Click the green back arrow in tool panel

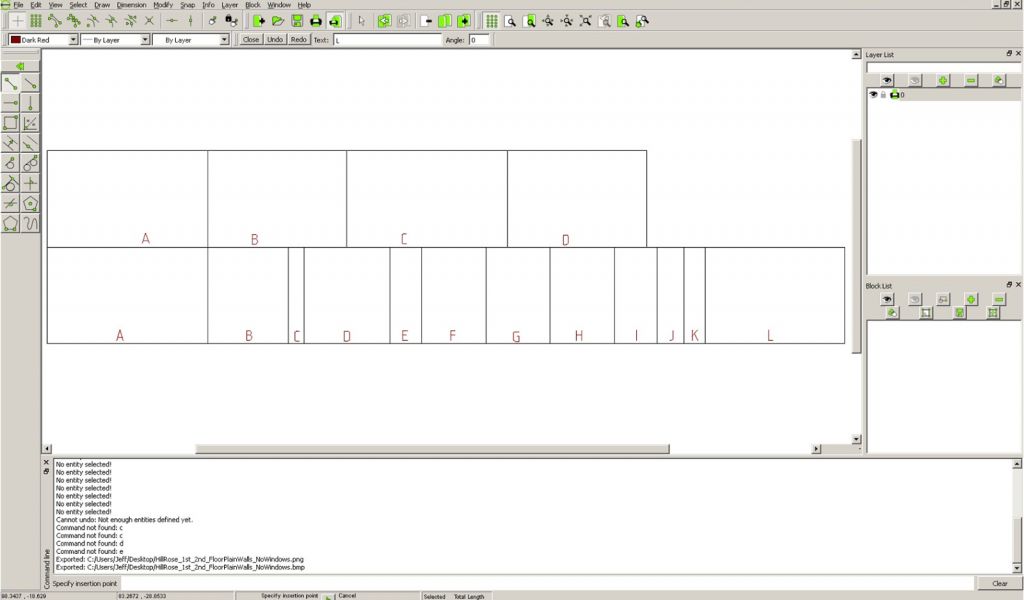[20, 66]
